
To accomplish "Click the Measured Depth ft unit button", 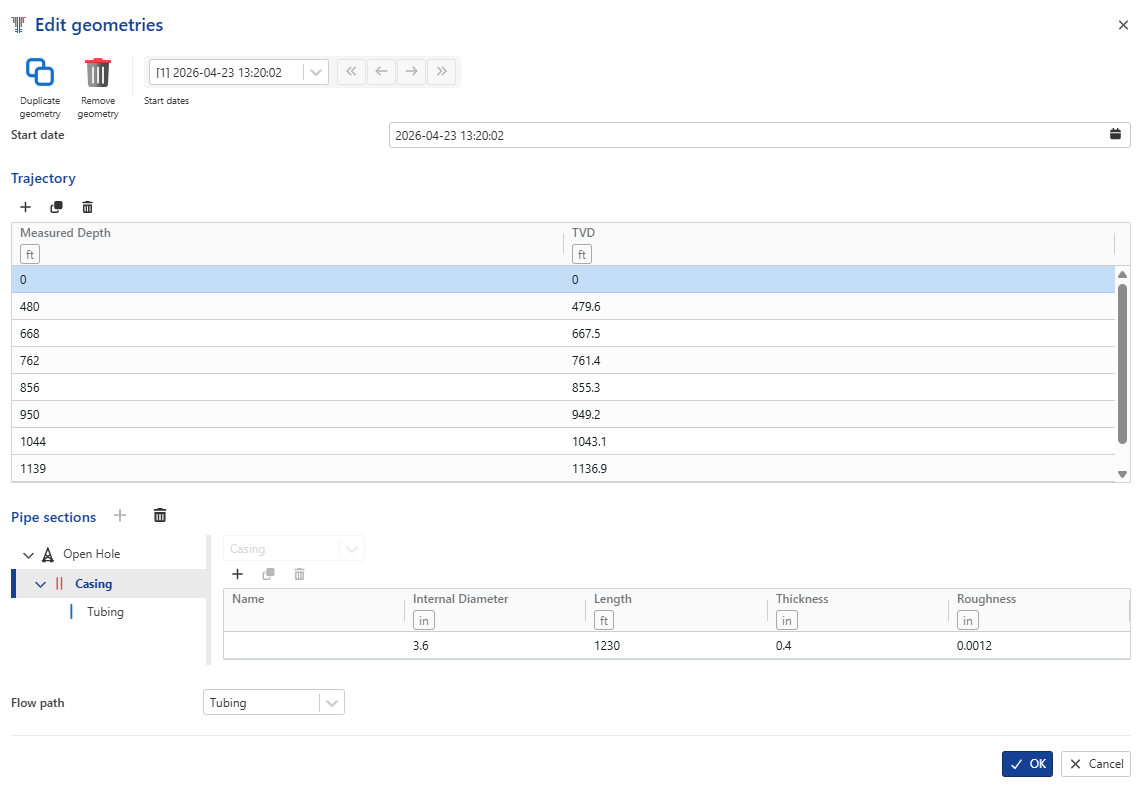I will coord(30,254).
